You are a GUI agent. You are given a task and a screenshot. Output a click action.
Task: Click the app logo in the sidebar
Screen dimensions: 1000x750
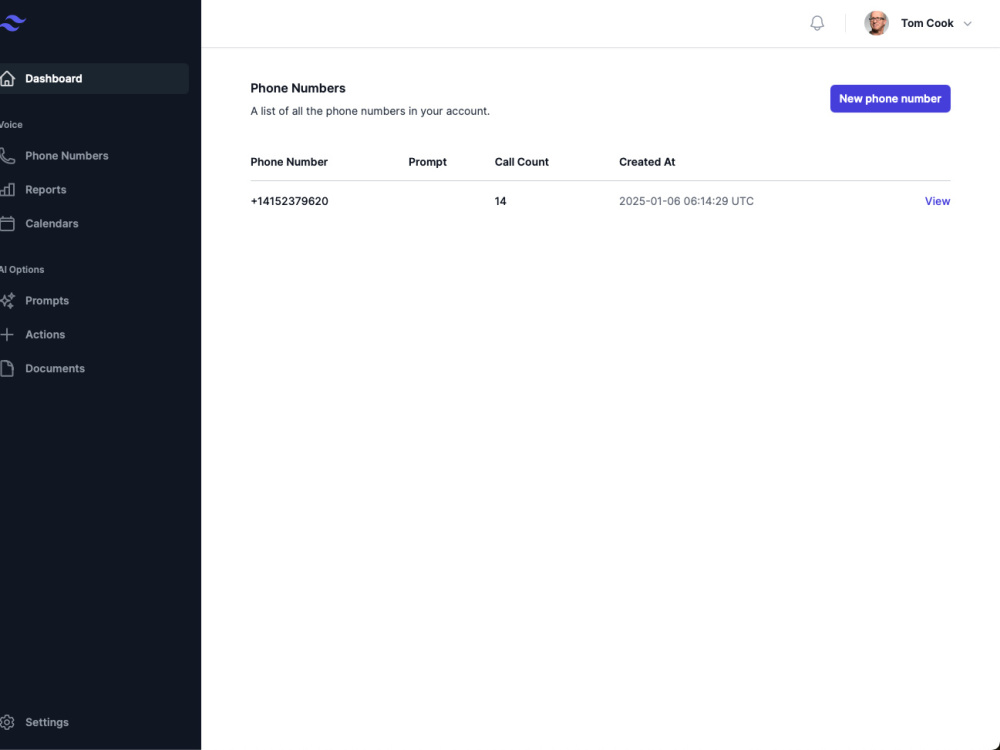tap(13, 23)
